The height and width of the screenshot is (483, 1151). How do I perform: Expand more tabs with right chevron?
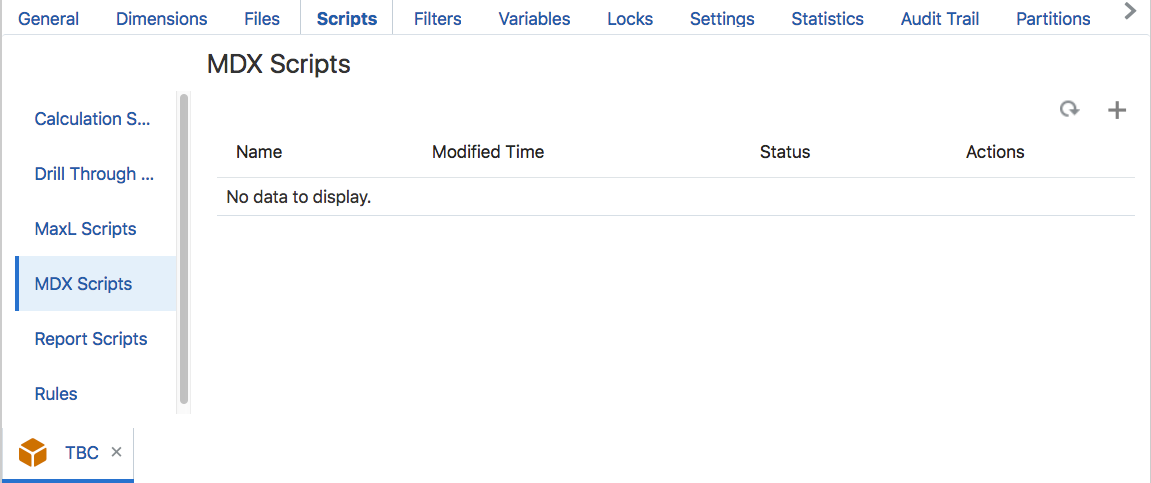pyautogui.click(x=1131, y=11)
